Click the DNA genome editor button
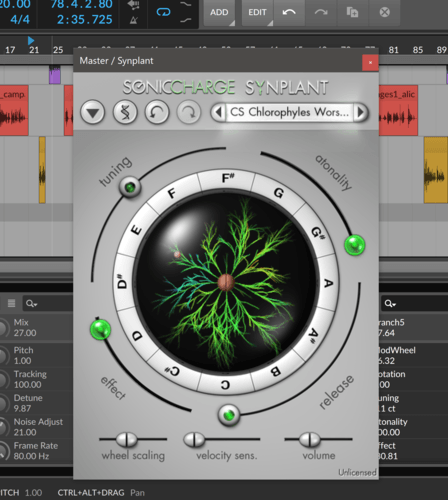Viewport: 448px width, 500px height. tap(125, 112)
